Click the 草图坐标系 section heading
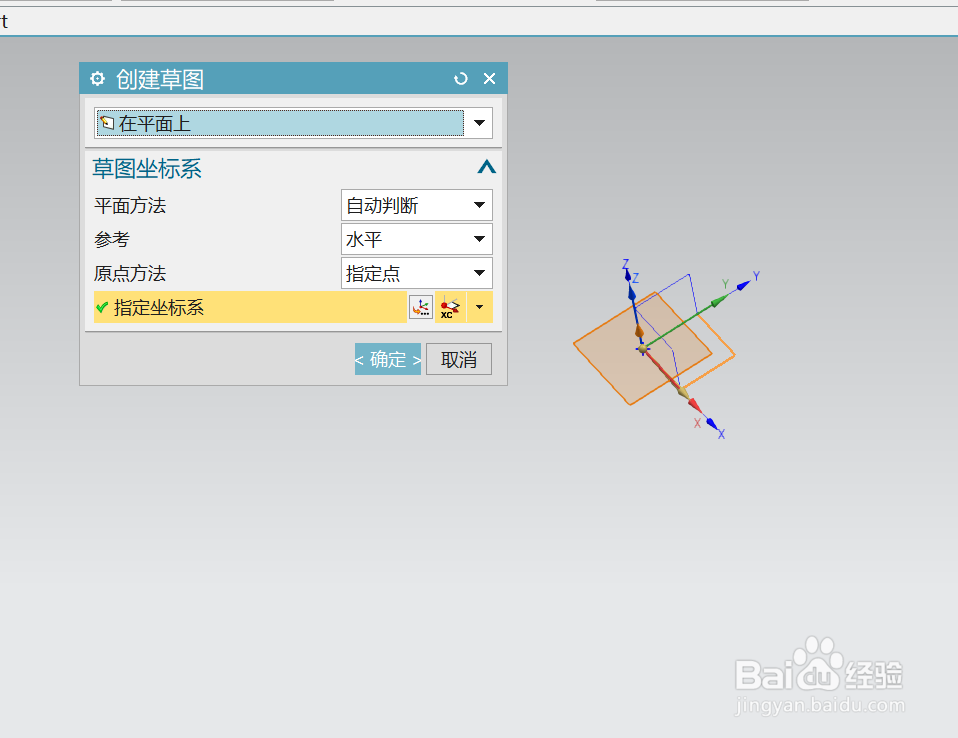 (x=147, y=169)
